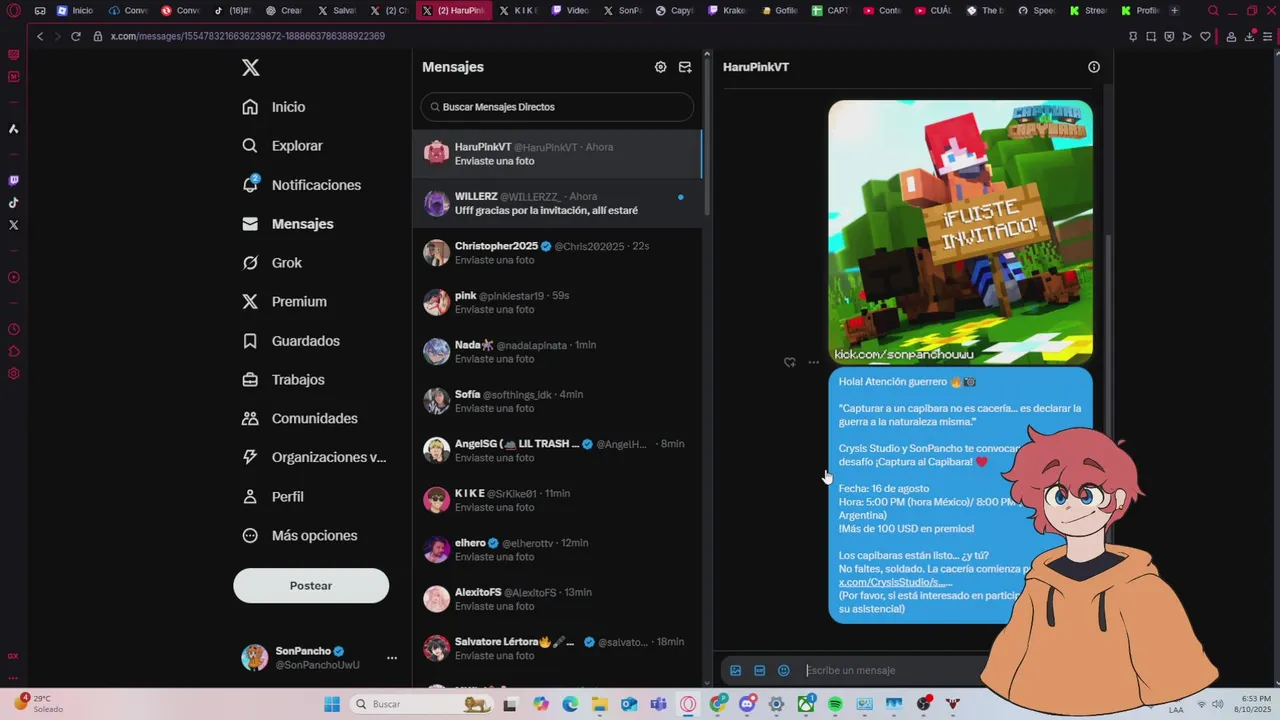Viewport: 1280px width, 720px height.
Task: Open AngelSG LIL TRASH conversation
Action: tap(557, 451)
